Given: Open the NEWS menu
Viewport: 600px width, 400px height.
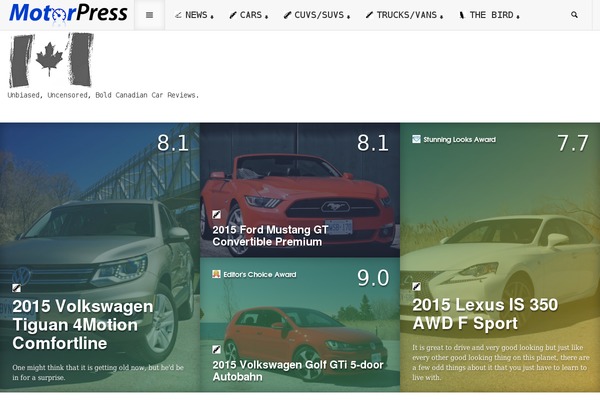Looking at the screenshot, I should click(x=194, y=15).
